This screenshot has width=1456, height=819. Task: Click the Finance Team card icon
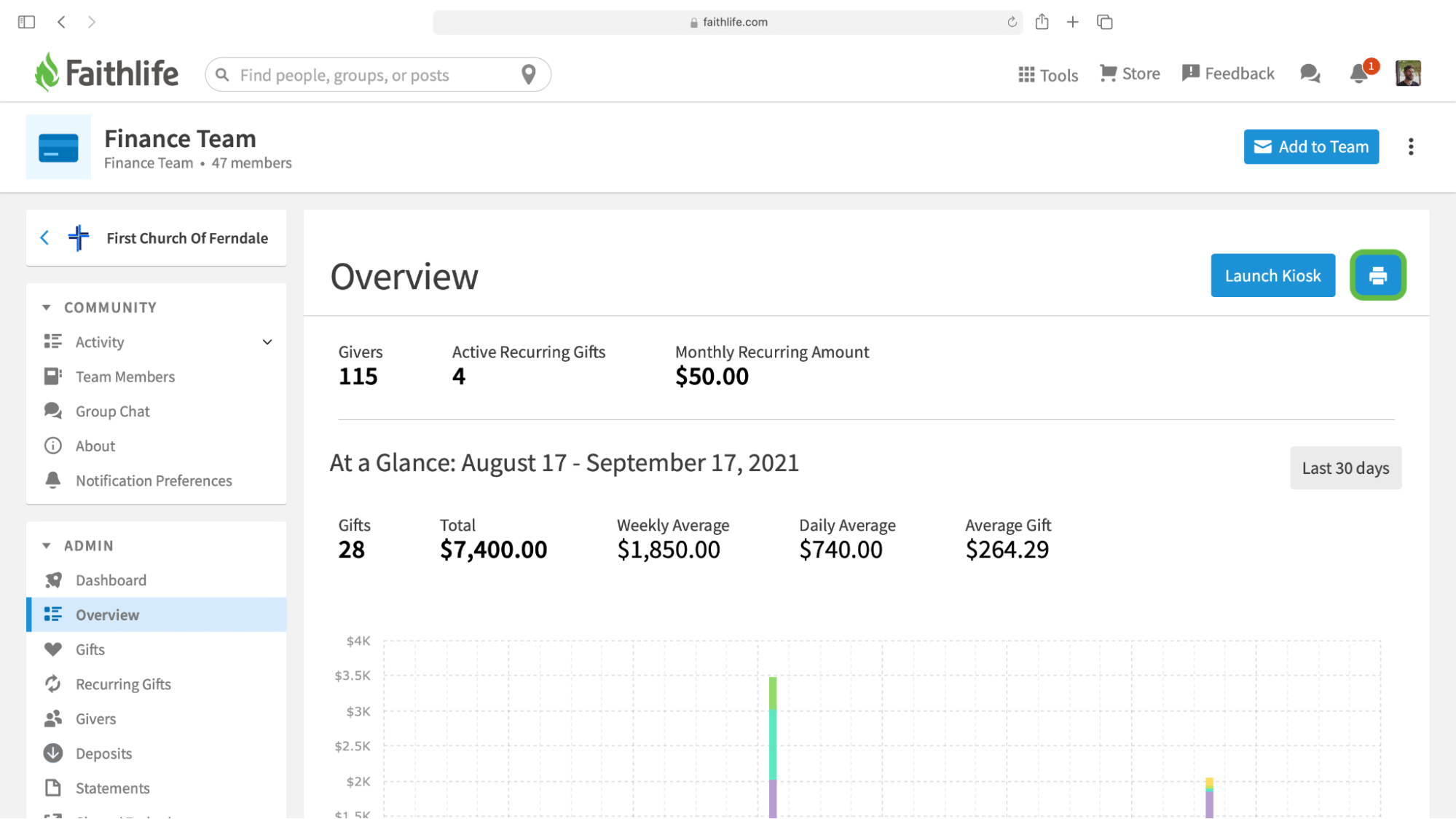click(58, 147)
